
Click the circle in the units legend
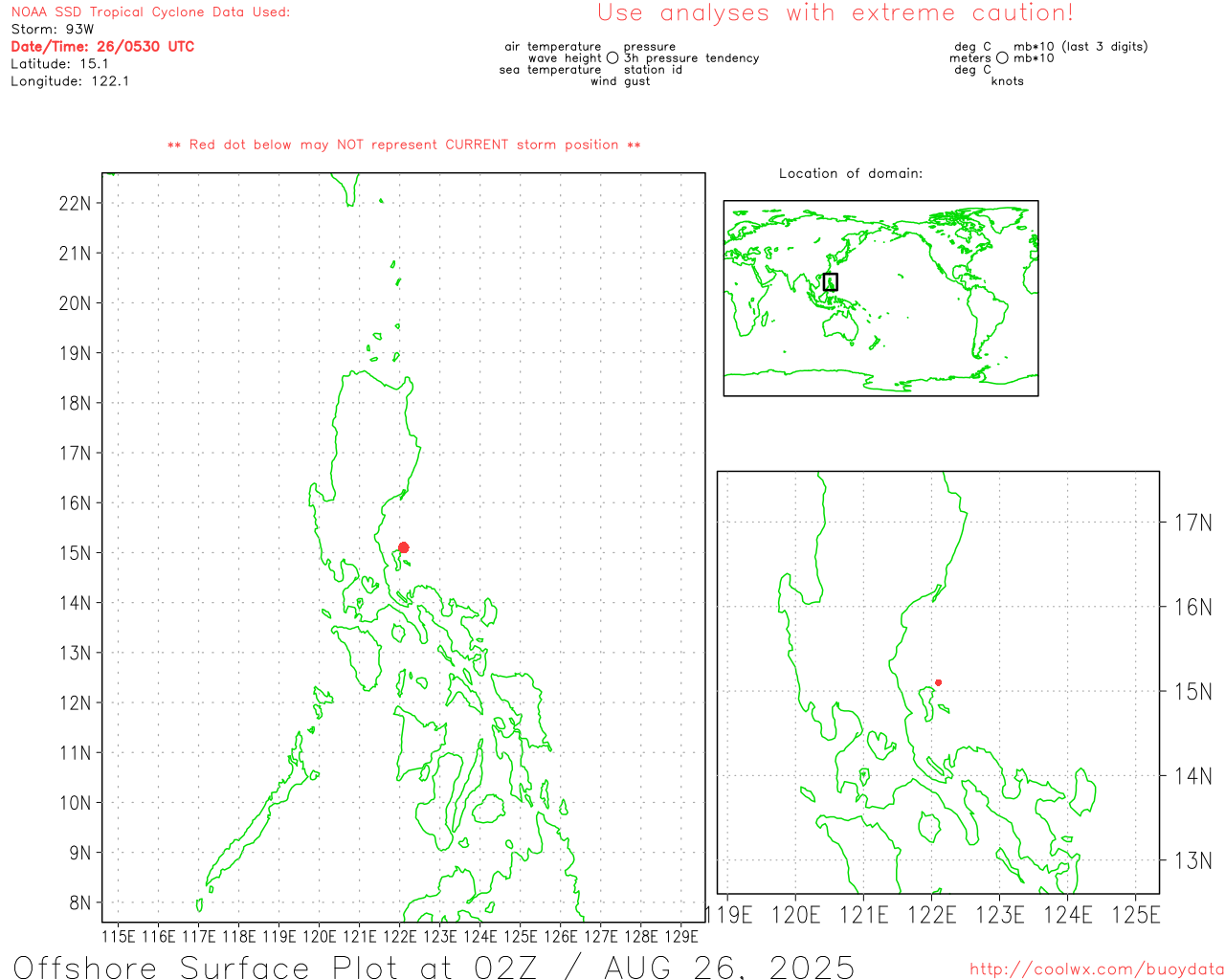(x=1002, y=58)
